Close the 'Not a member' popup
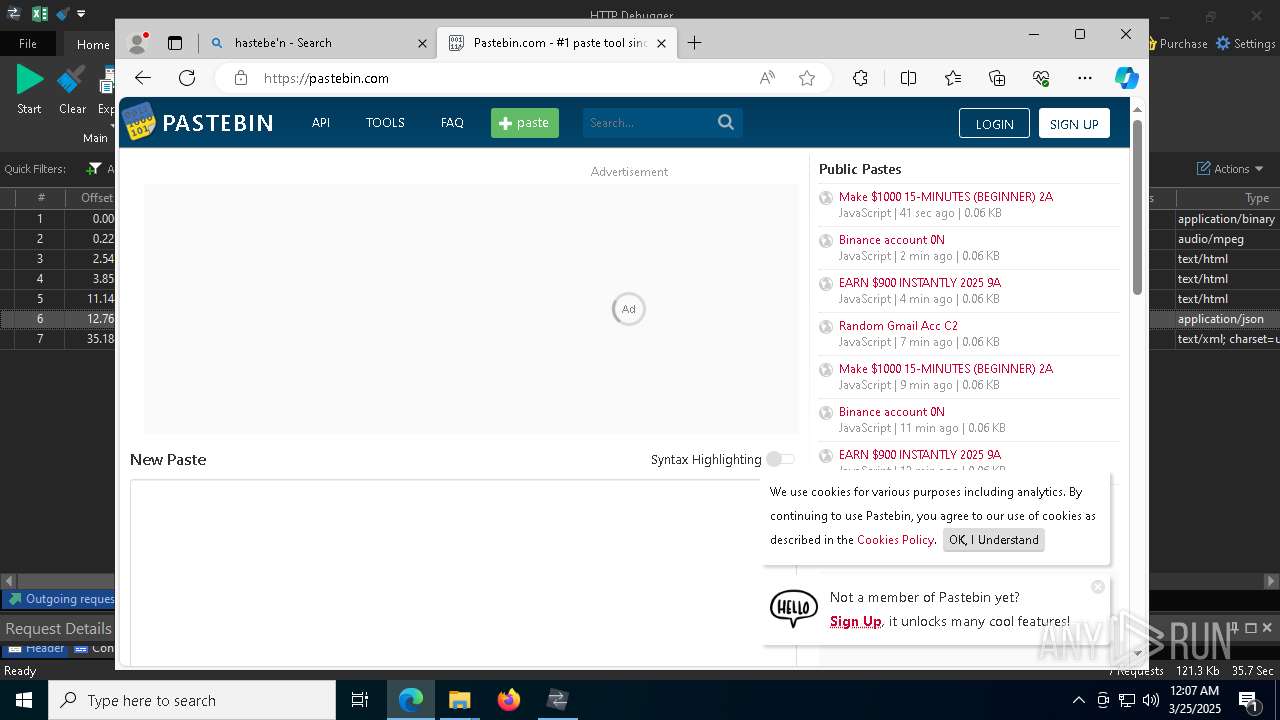Image resolution: width=1280 pixels, height=720 pixels. point(1098,587)
